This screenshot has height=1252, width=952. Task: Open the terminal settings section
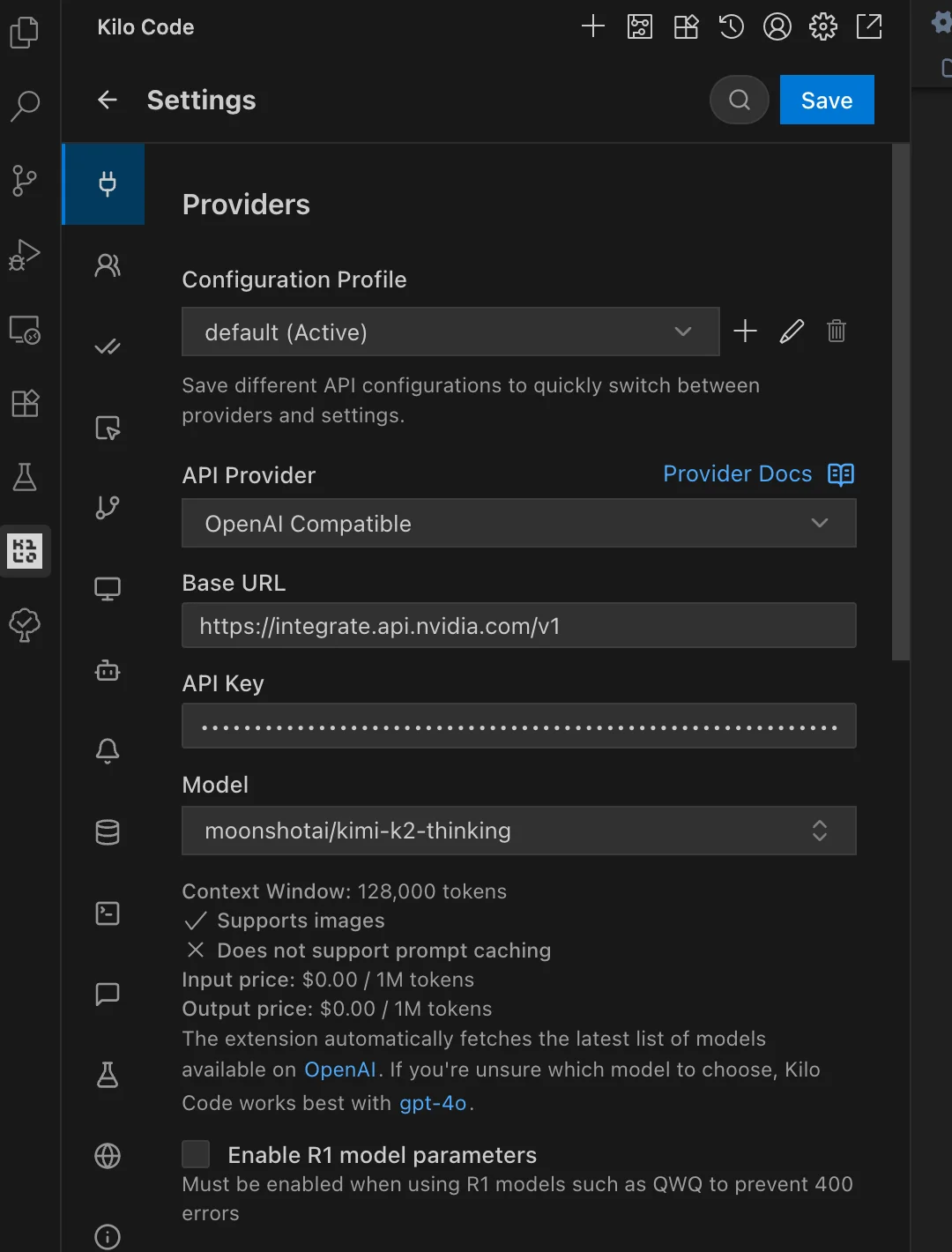[107, 913]
